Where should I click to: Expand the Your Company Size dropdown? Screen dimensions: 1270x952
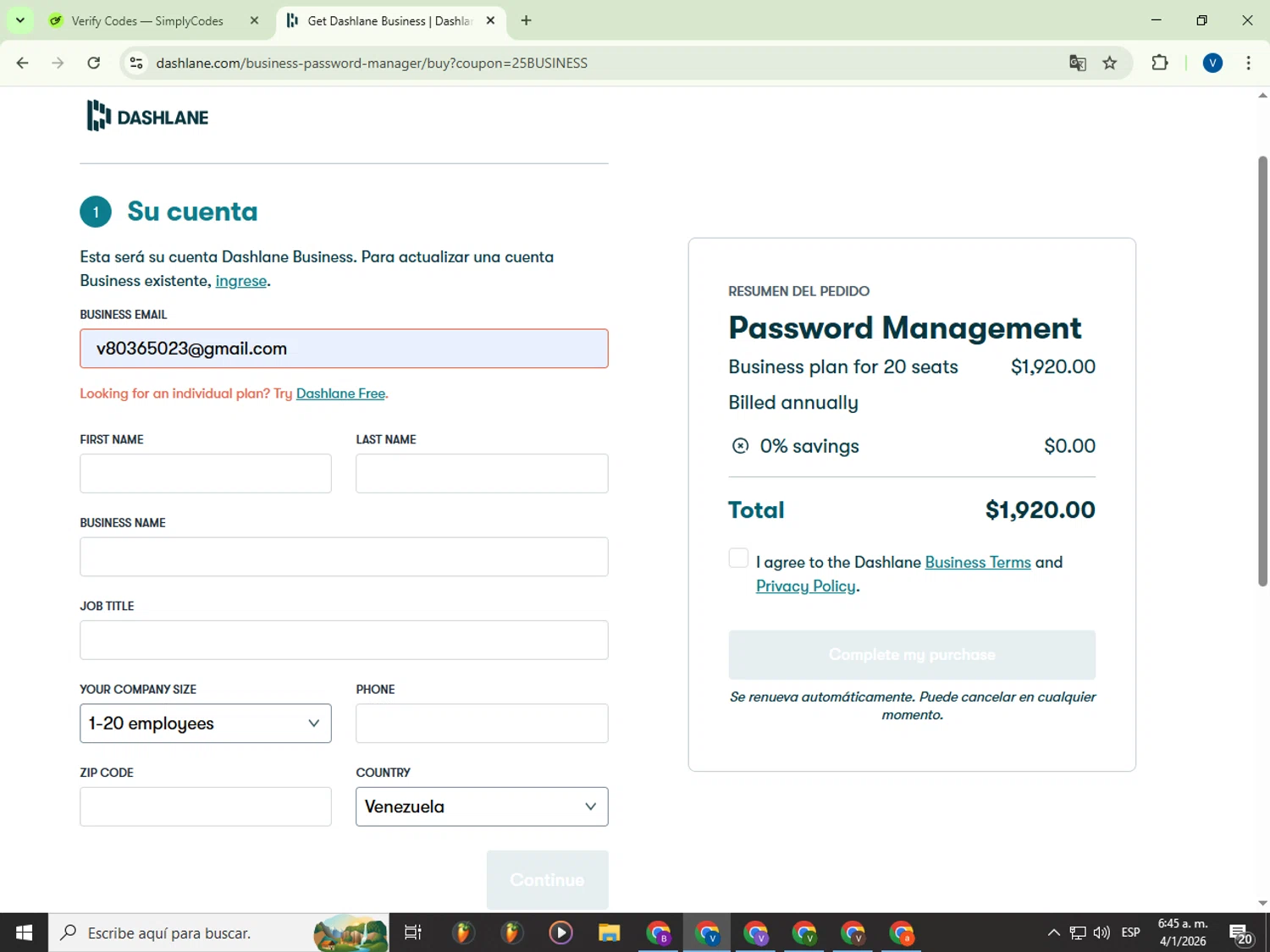tap(206, 724)
